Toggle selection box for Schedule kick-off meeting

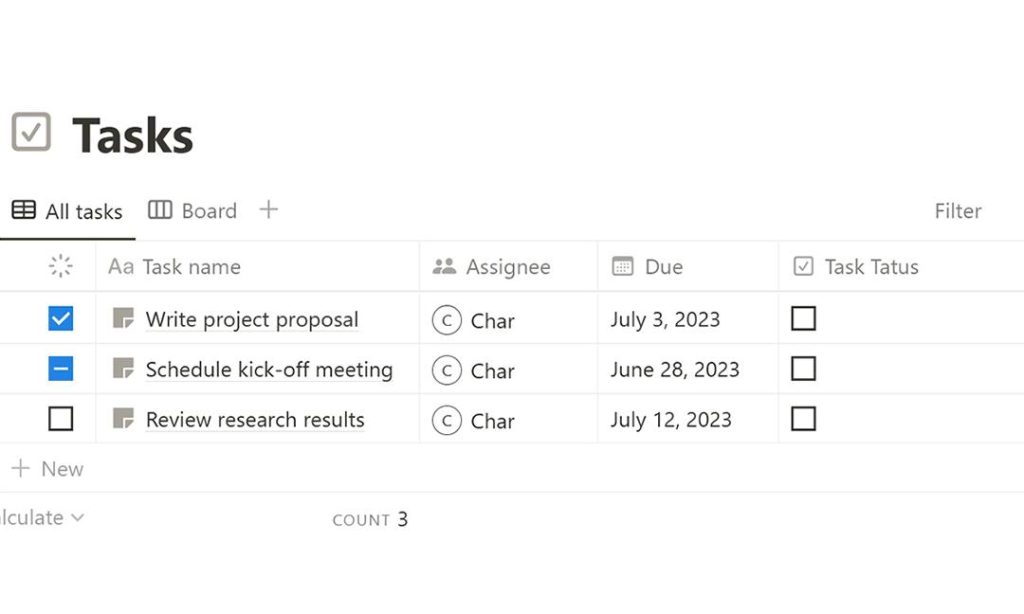[x=61, y=368]
